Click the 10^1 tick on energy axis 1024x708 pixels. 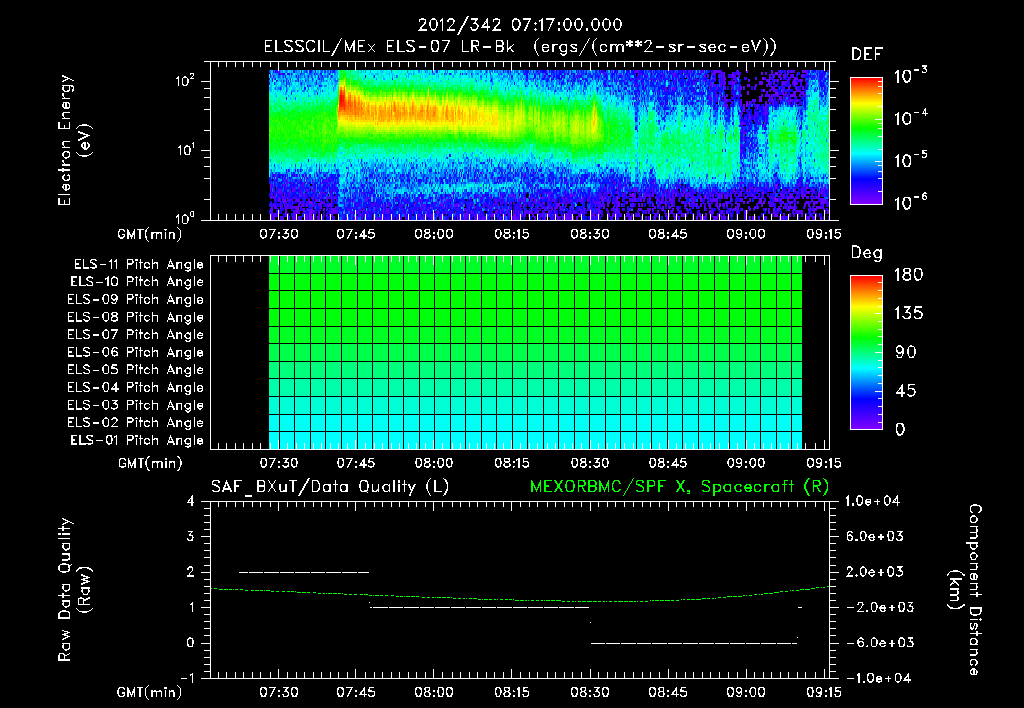pos(185,150)
